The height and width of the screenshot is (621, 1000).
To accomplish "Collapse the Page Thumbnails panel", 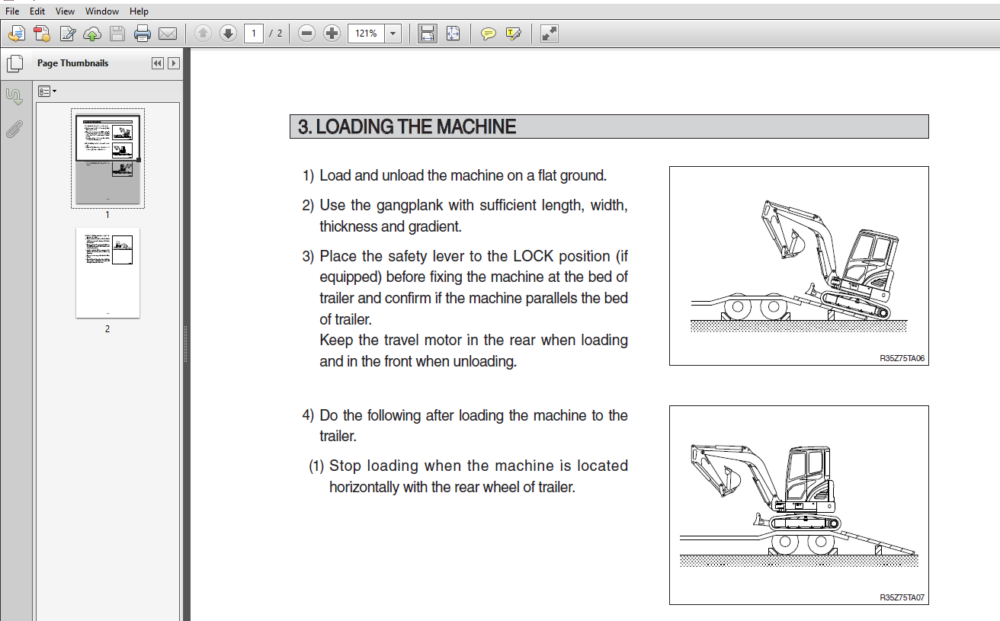I will point(158,63).
